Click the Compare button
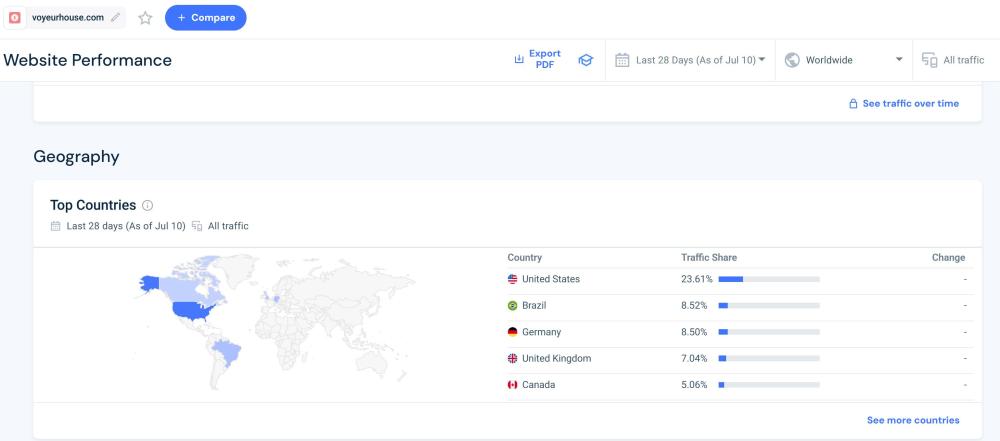Viewport: 1000px width, 441px height. pos(205,17)
